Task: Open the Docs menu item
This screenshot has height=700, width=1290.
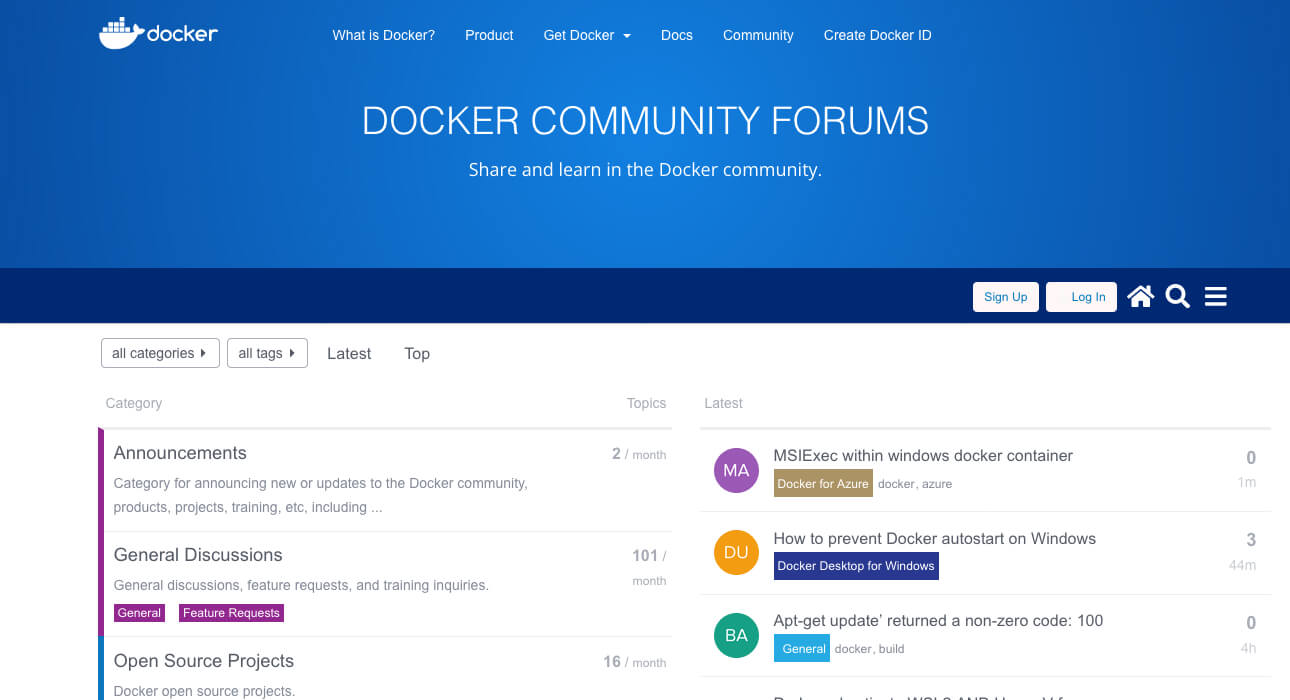Action: 676,35
